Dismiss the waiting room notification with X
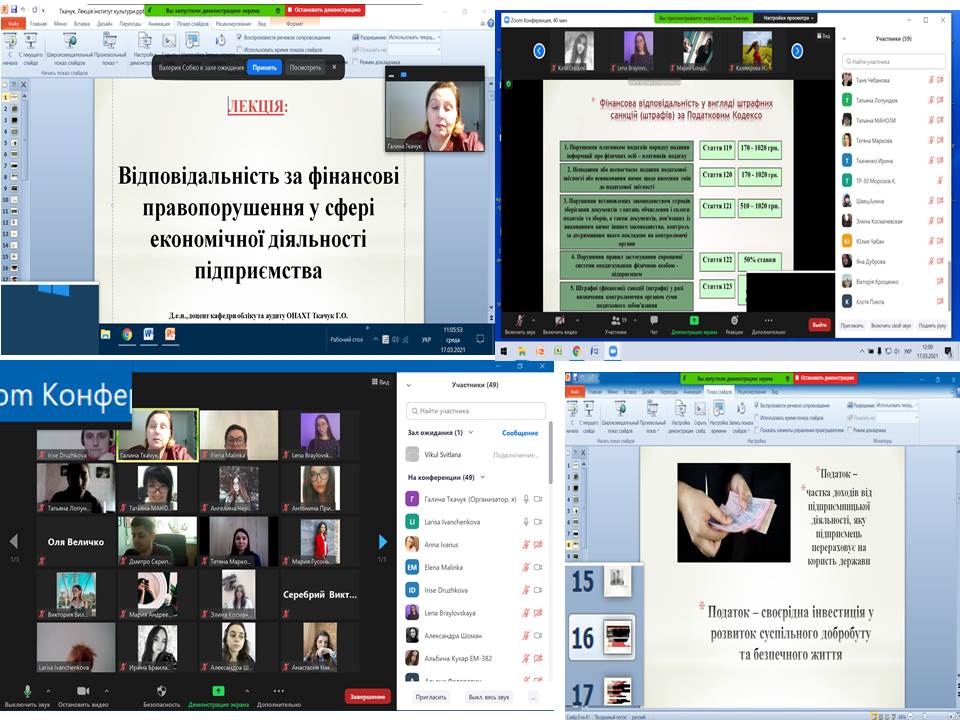The height and width of the screenshot is (720, 960). pos(334,67)
